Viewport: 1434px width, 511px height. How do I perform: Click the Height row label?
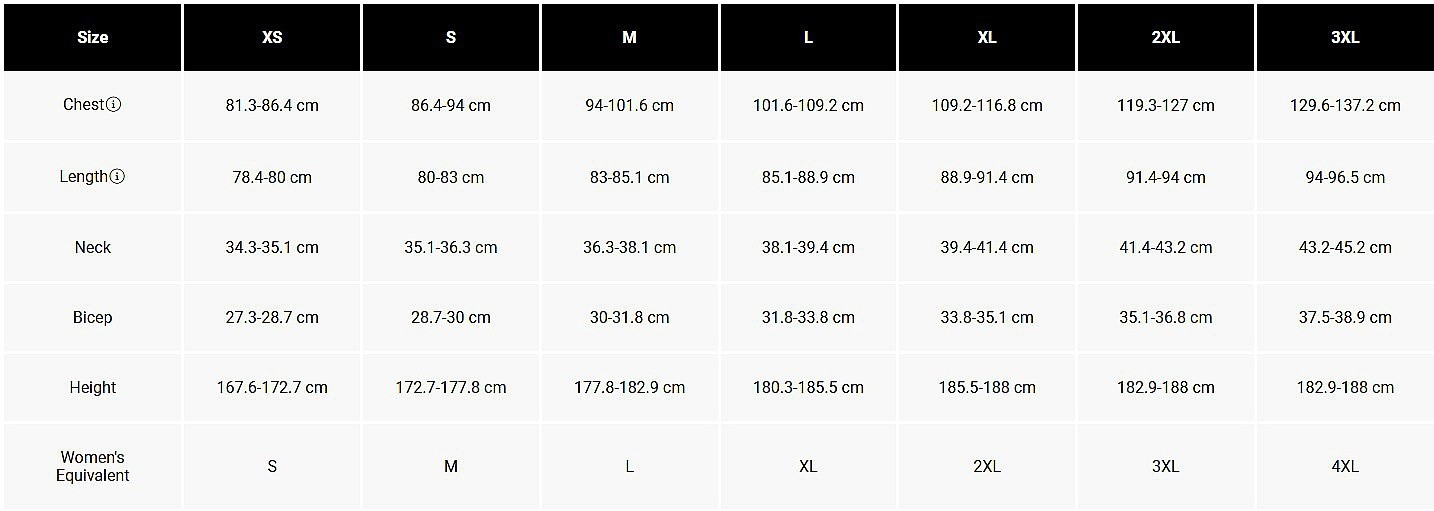click(x=92, y=387)
